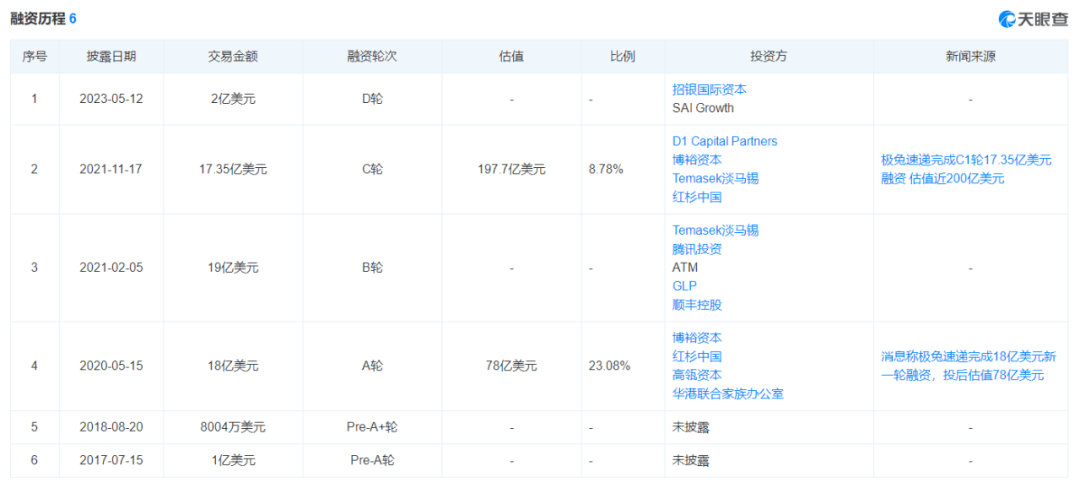Click the amount 19亿美元
Image resolution: width=1080 pixels, height=488 pixels.
[233, 268]
